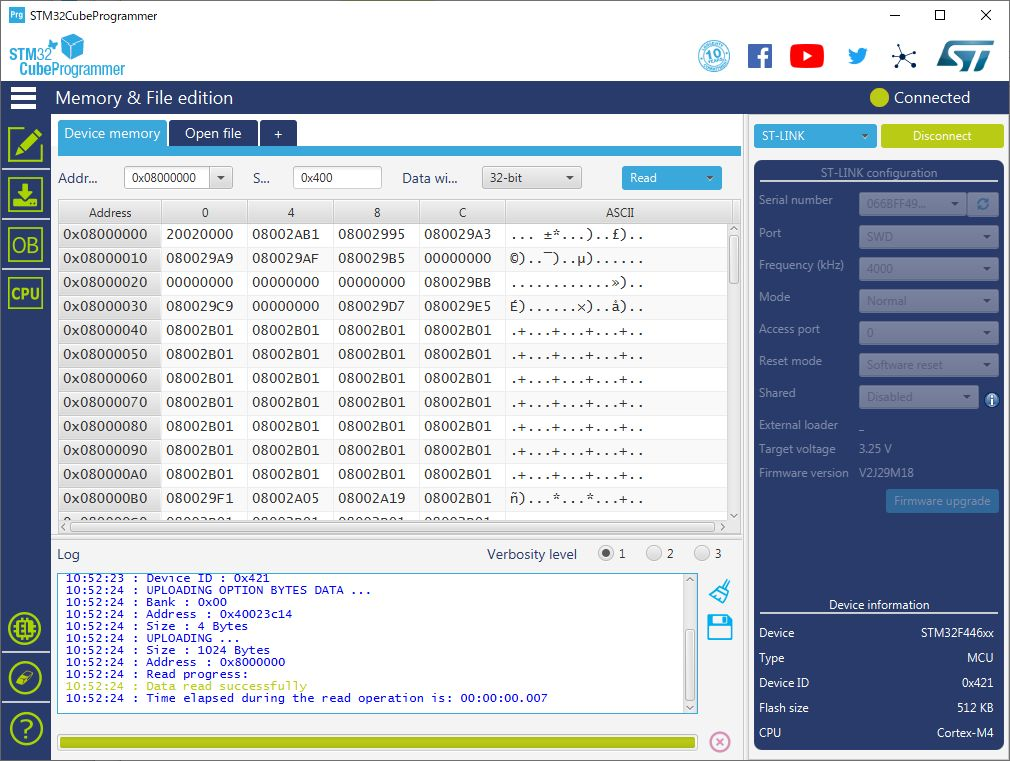This screenshot has width=1010, height=761.
Task: Open the hamburger main menu
Action: pos(24,98)
